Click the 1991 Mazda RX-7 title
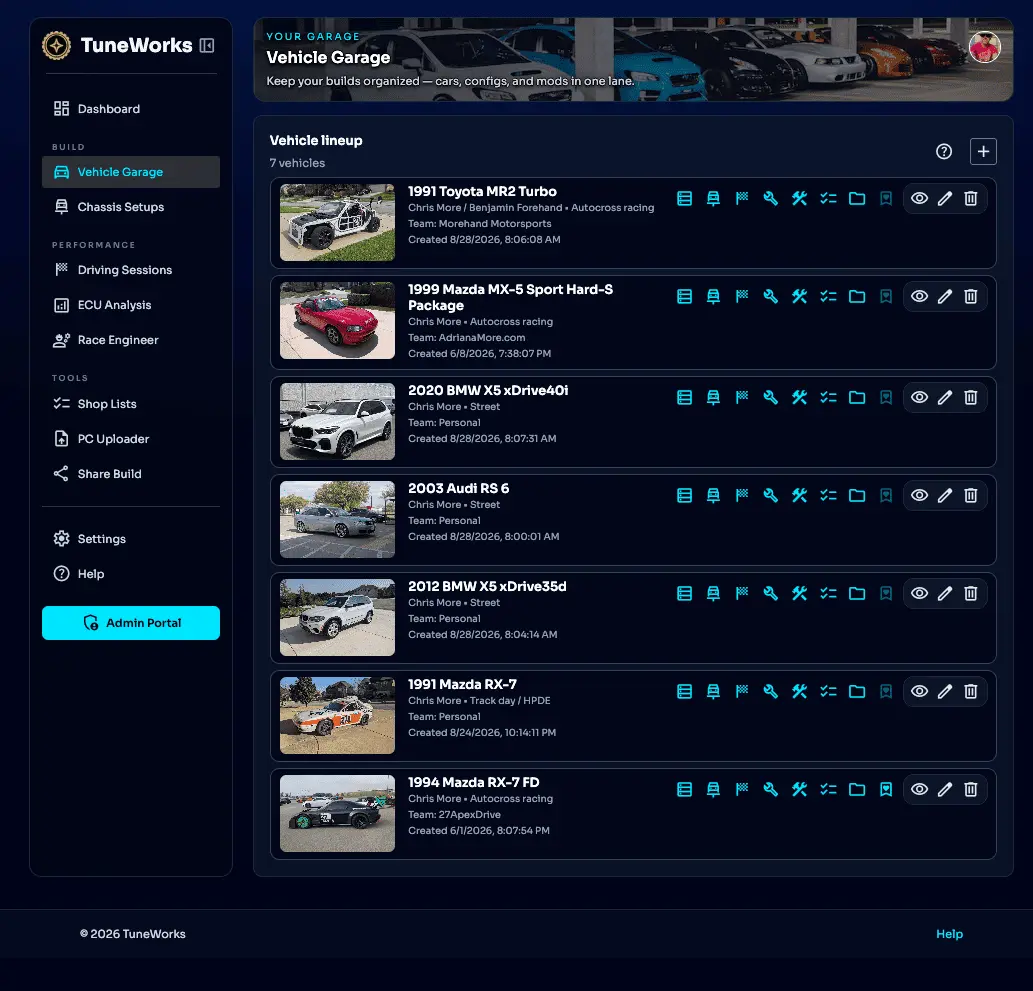1033x991 pixels. point(462,684)
